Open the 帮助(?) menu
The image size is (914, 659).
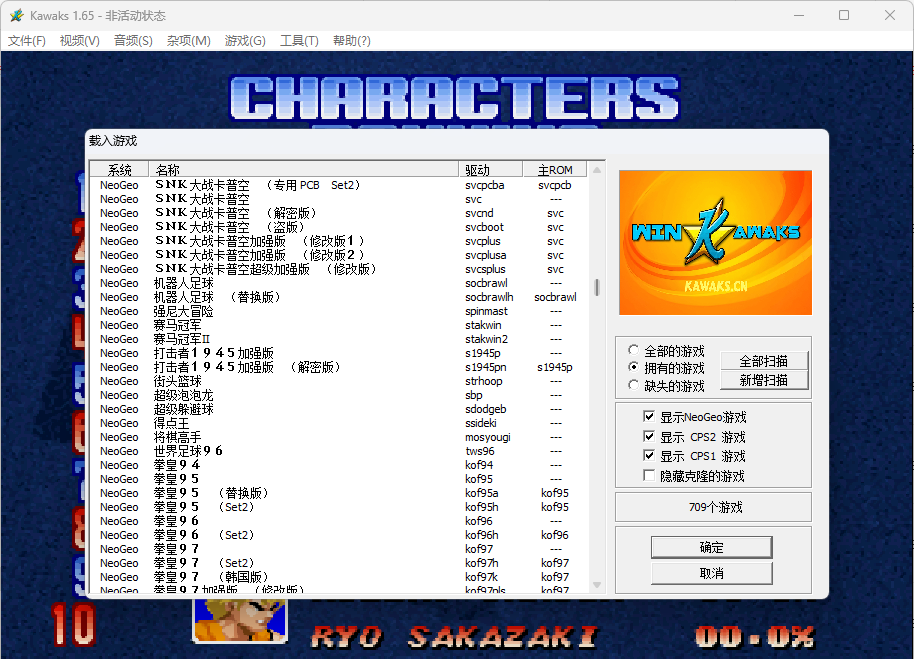pyautogui.click(x=351, y=41)
